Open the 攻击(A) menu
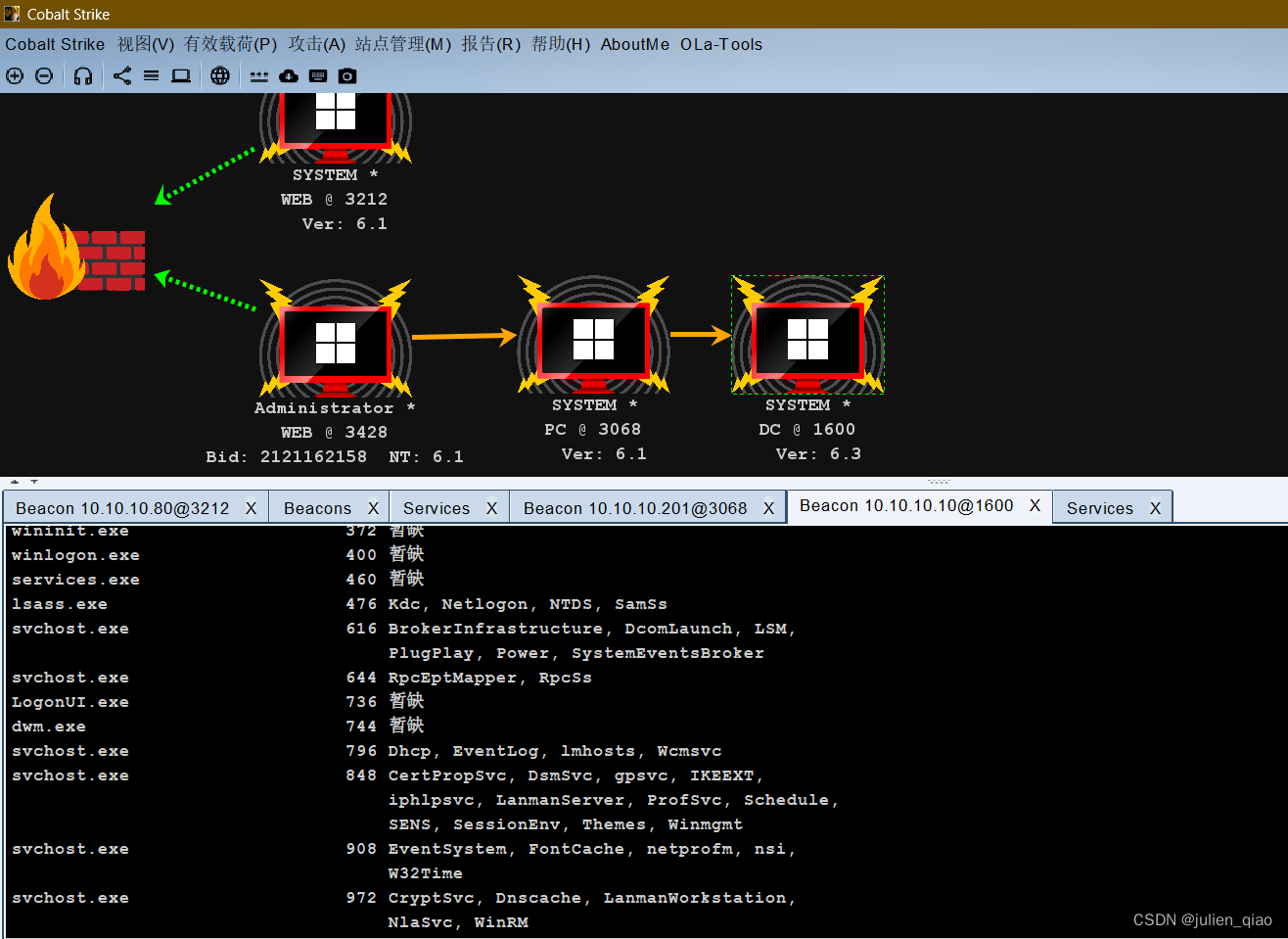The image size is (1288, 939). pos(317,44)
